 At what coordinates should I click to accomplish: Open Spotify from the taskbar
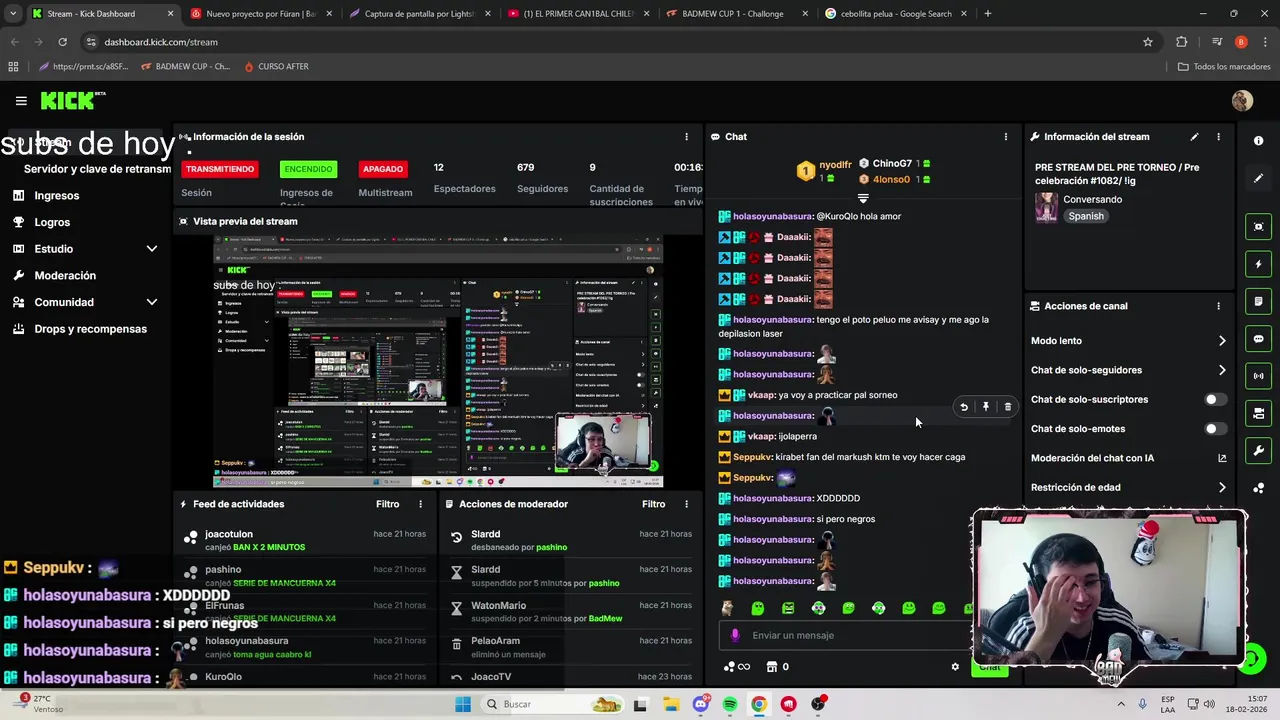click(x=730, y=704)
